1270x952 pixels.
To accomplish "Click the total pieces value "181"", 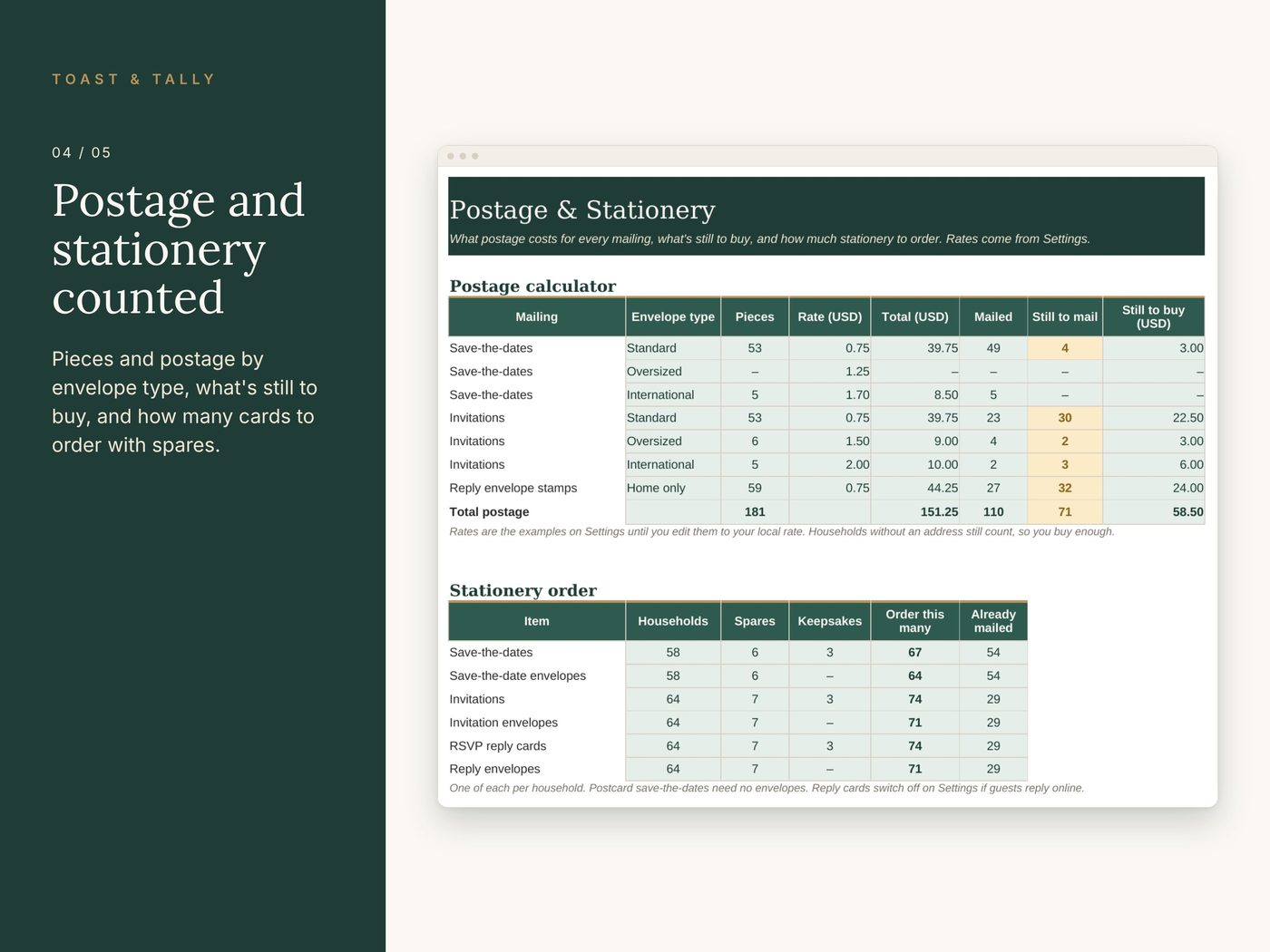I will coord(755,511).
